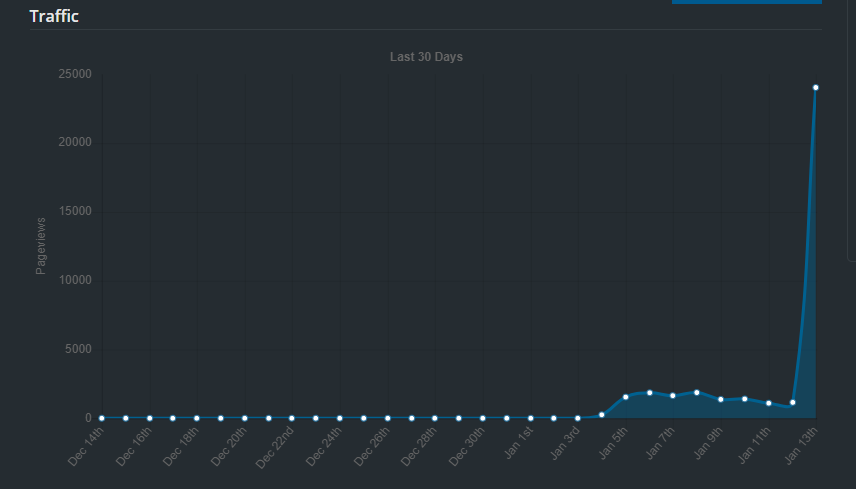Click the Jan 4th data point
Screen dimensions: 856x489
tap(601, 414)
